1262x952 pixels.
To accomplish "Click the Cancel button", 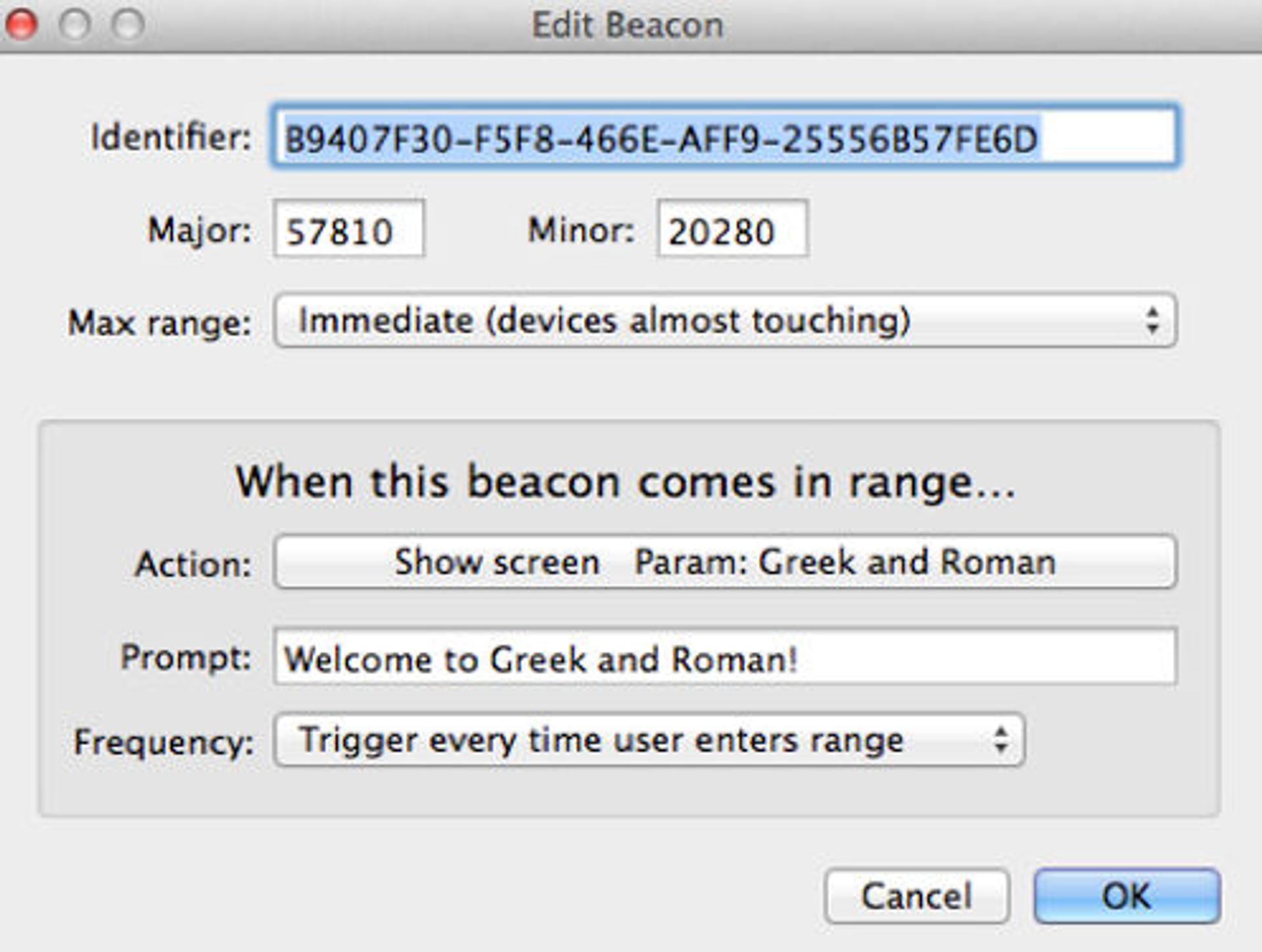I will [x=915, y=895].
